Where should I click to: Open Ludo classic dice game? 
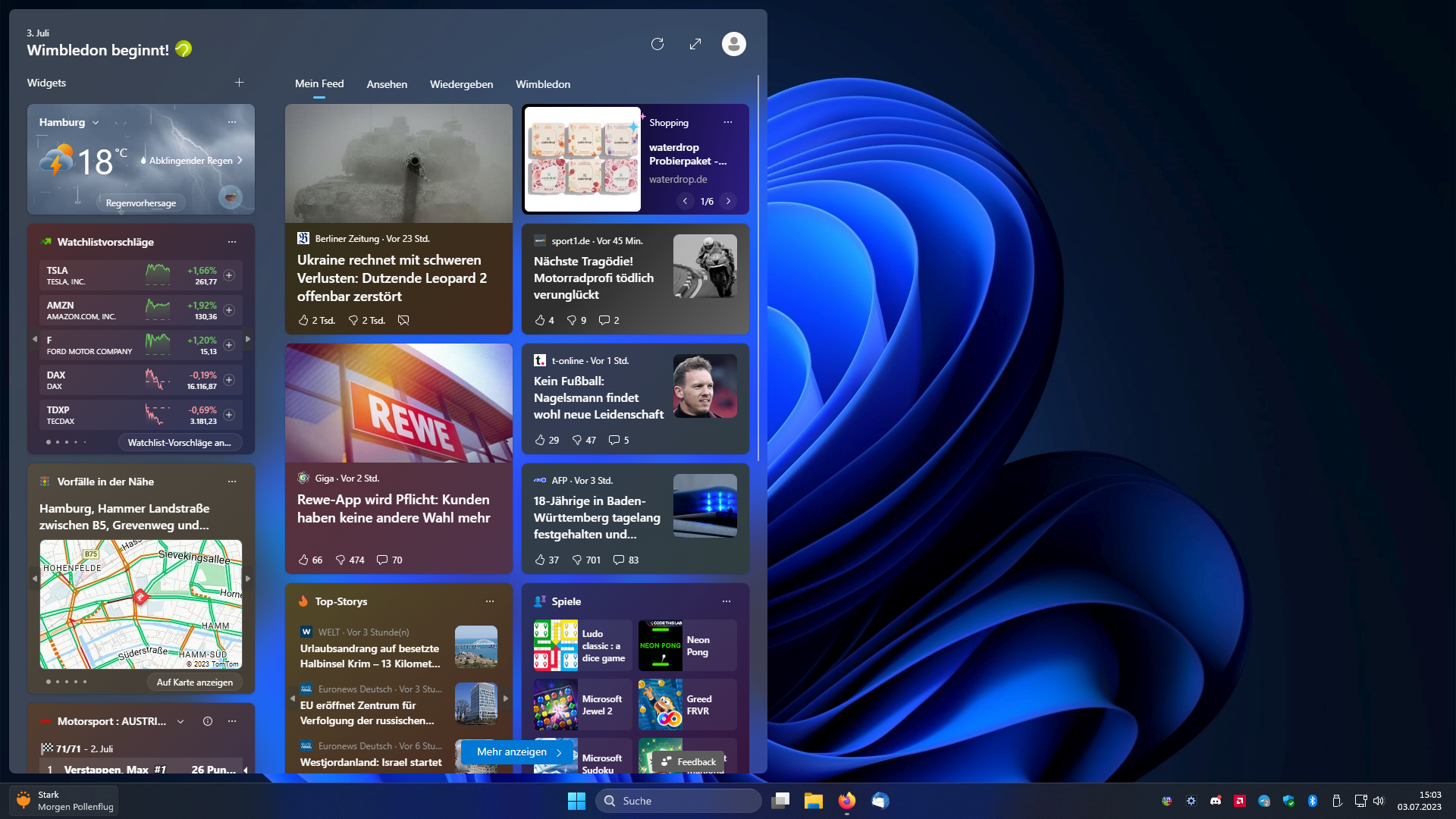(x=582, y=646)
